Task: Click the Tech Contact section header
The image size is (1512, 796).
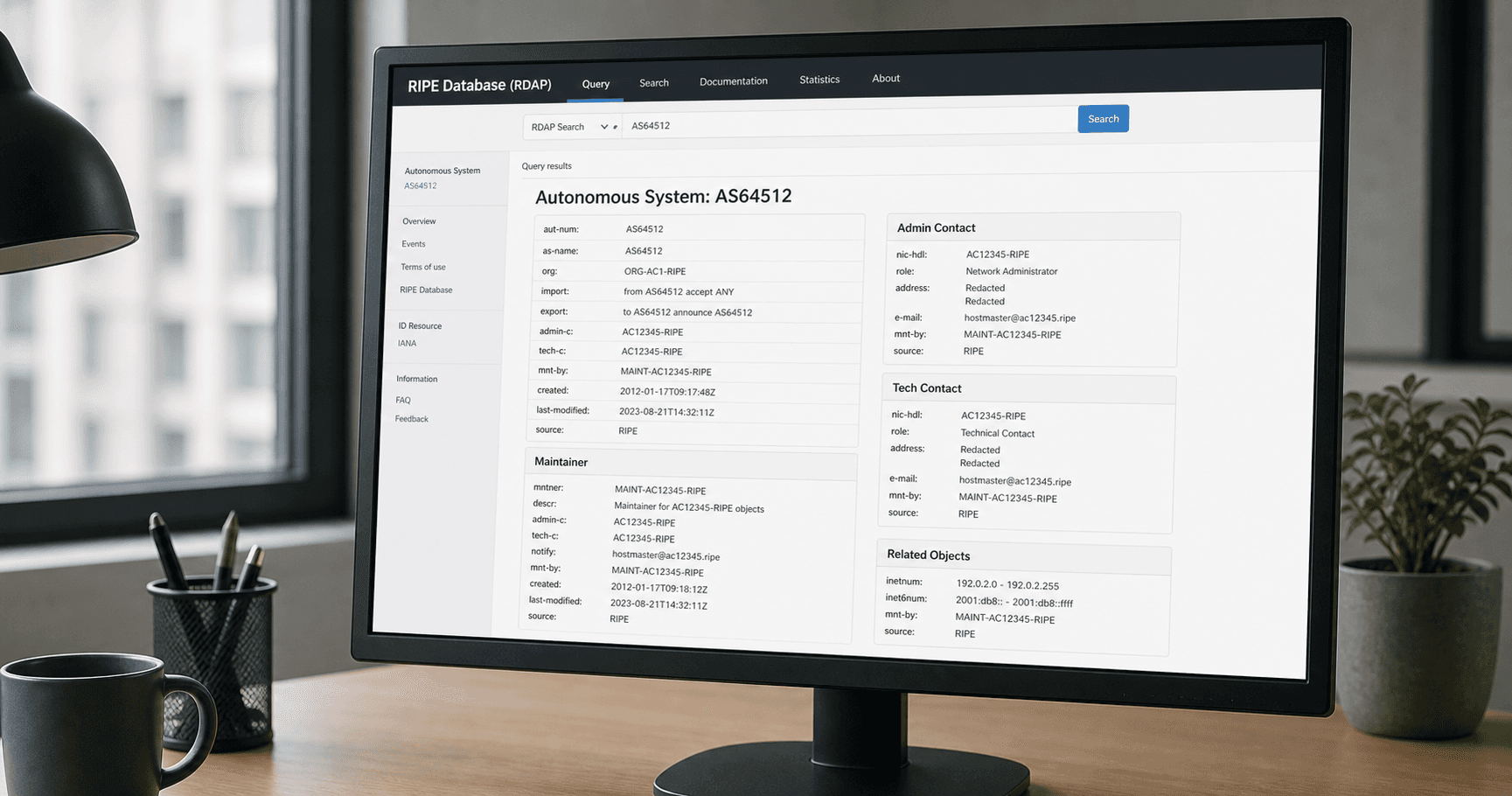Action: [x=1029, y=388]
